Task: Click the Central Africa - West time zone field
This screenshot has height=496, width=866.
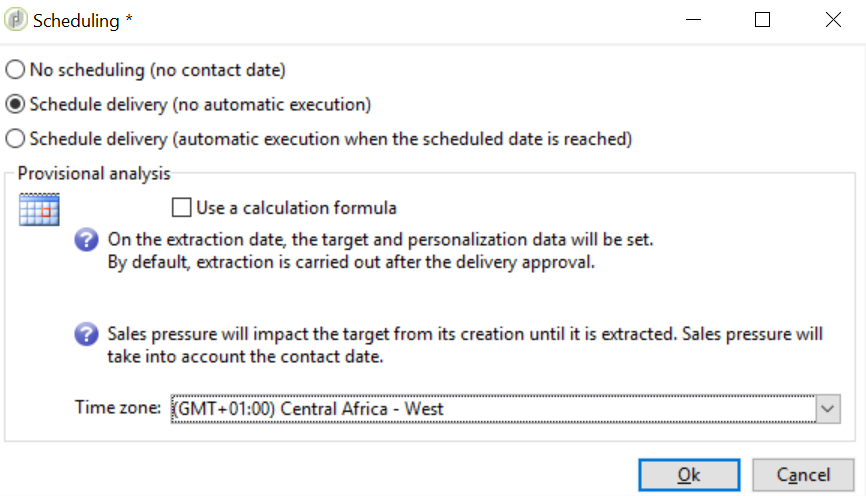Action: [492, 408]
